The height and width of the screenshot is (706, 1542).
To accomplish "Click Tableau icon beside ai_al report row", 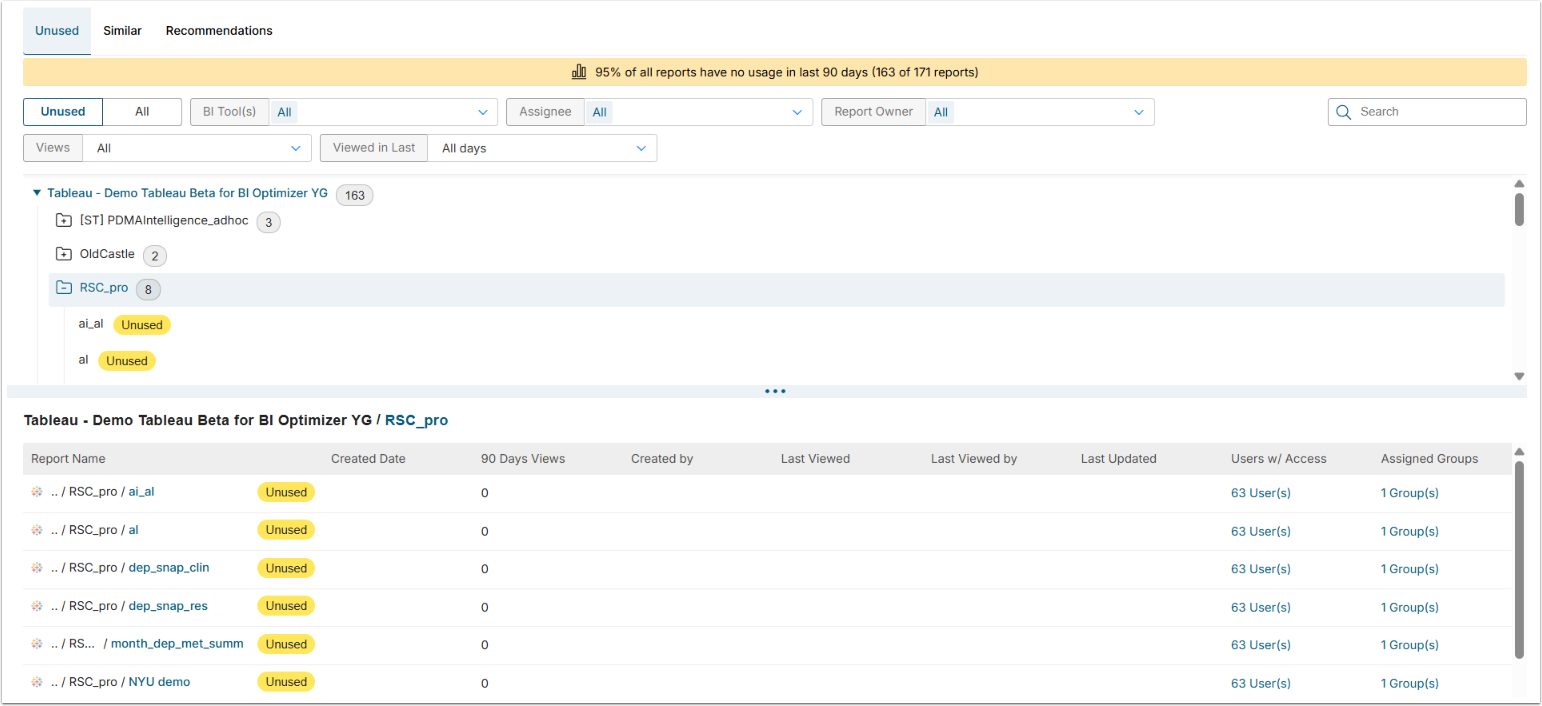I will [37, 492].
